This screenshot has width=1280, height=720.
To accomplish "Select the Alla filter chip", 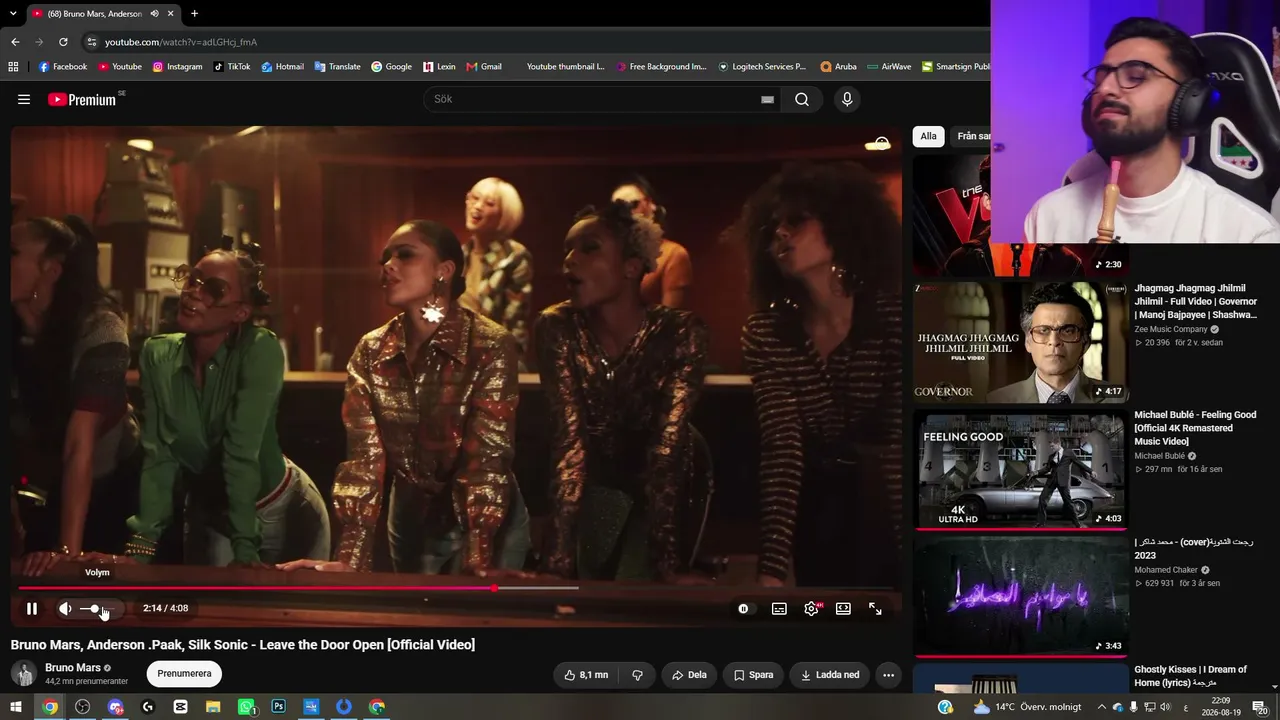I will click(929, 136).
